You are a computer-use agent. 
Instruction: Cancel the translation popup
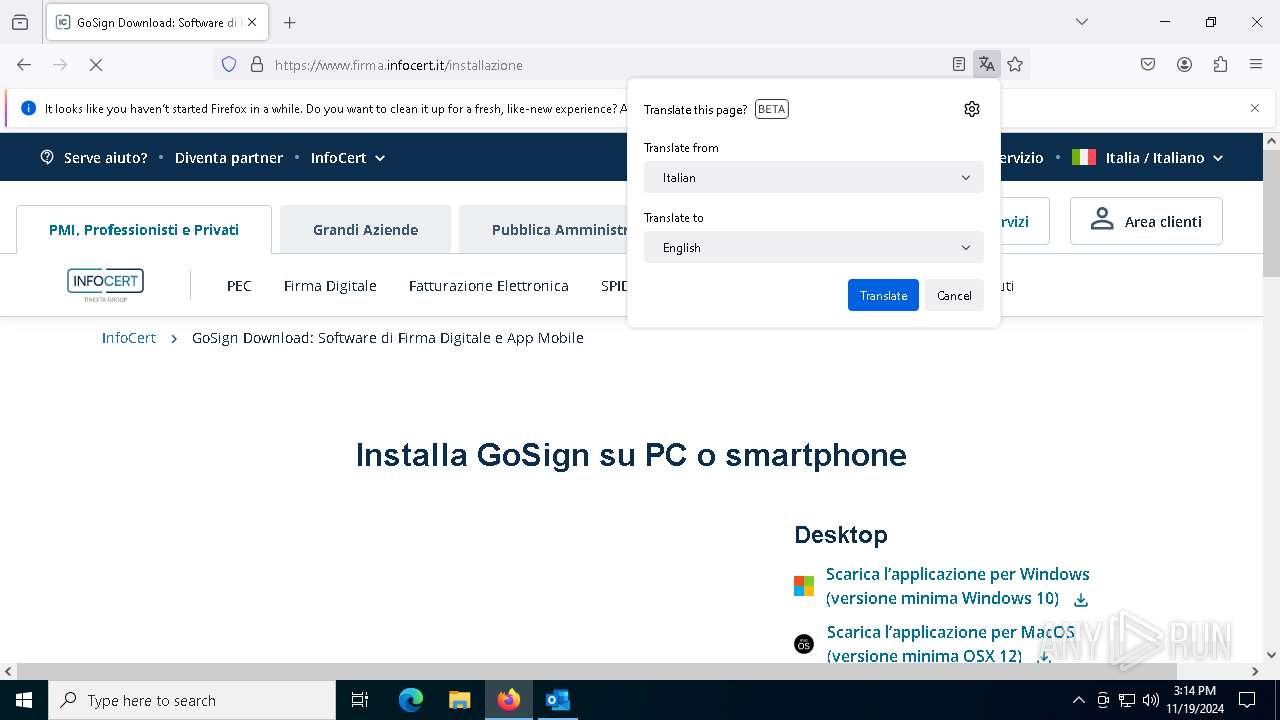[954, 295]
